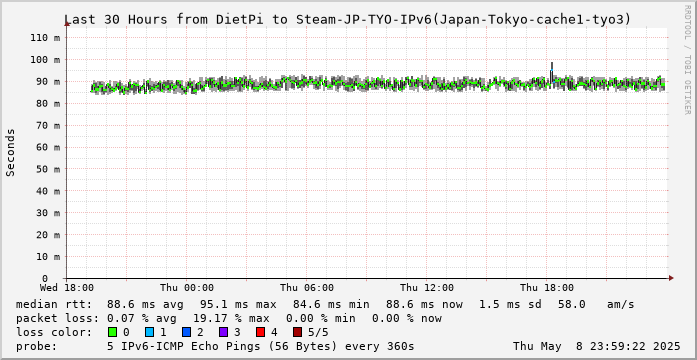Click the "60 m" y-axis tick label
Image resolution: width=697 pixels, height=360 pixels.
point(48,147)
